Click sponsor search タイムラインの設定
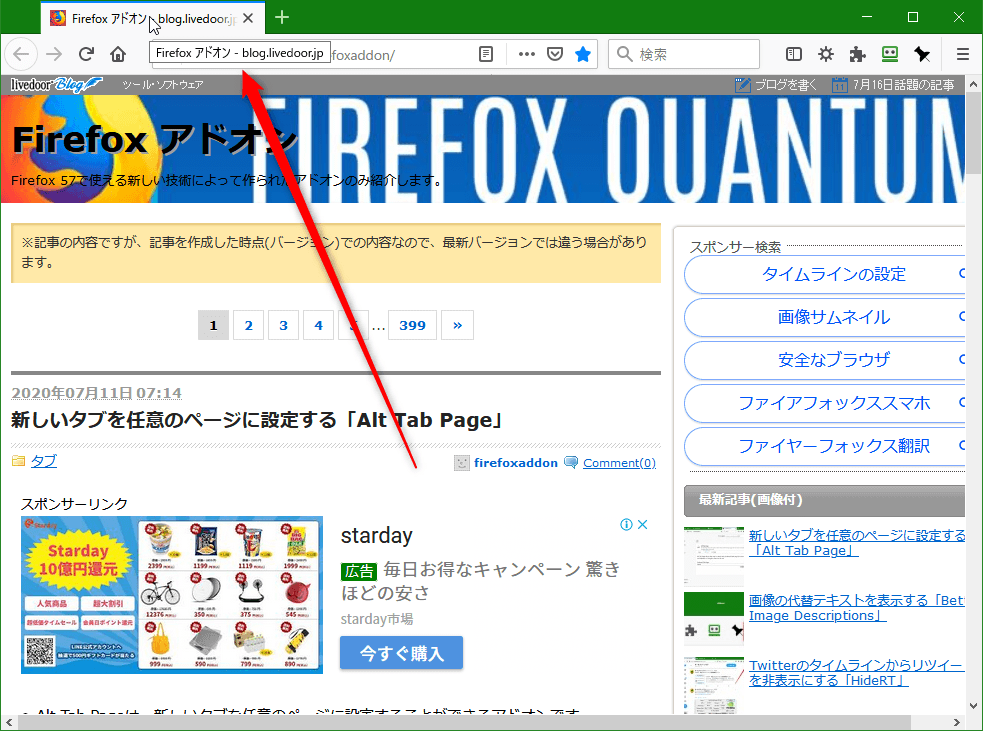The width and height of the screenshot is (983, 731). (833, 274)
